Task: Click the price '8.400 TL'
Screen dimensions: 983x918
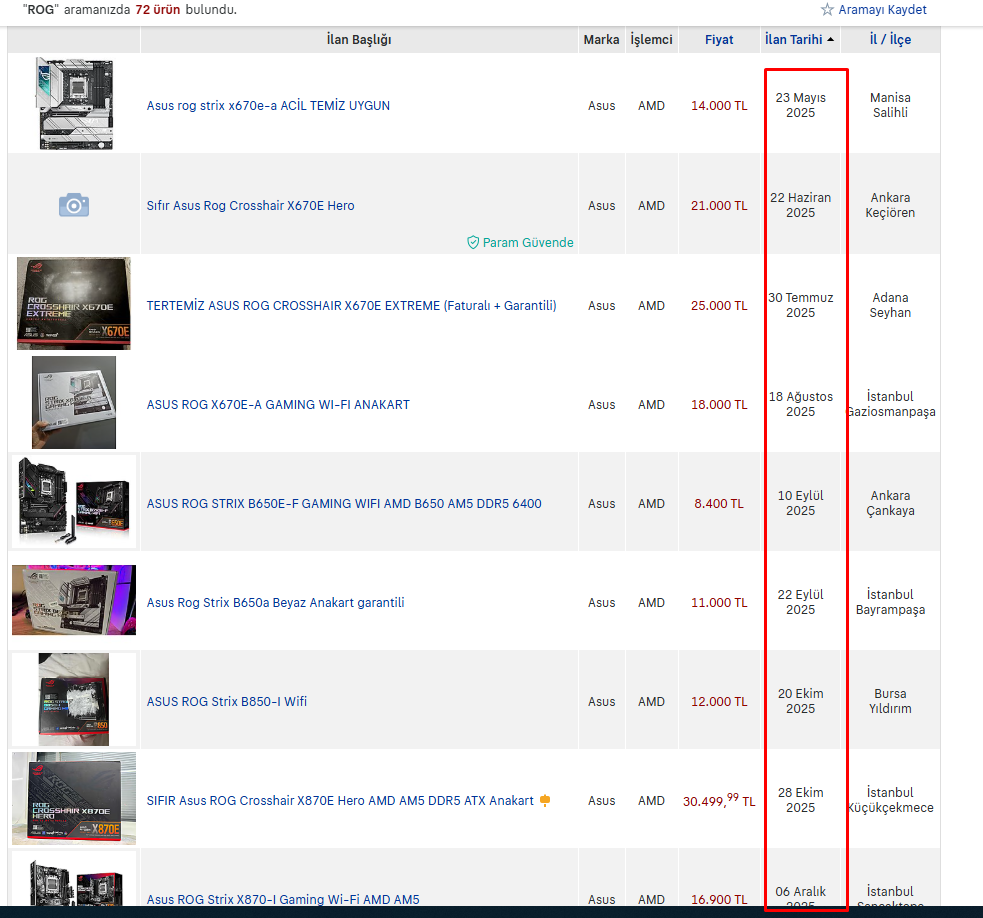Action: [719, 504]
